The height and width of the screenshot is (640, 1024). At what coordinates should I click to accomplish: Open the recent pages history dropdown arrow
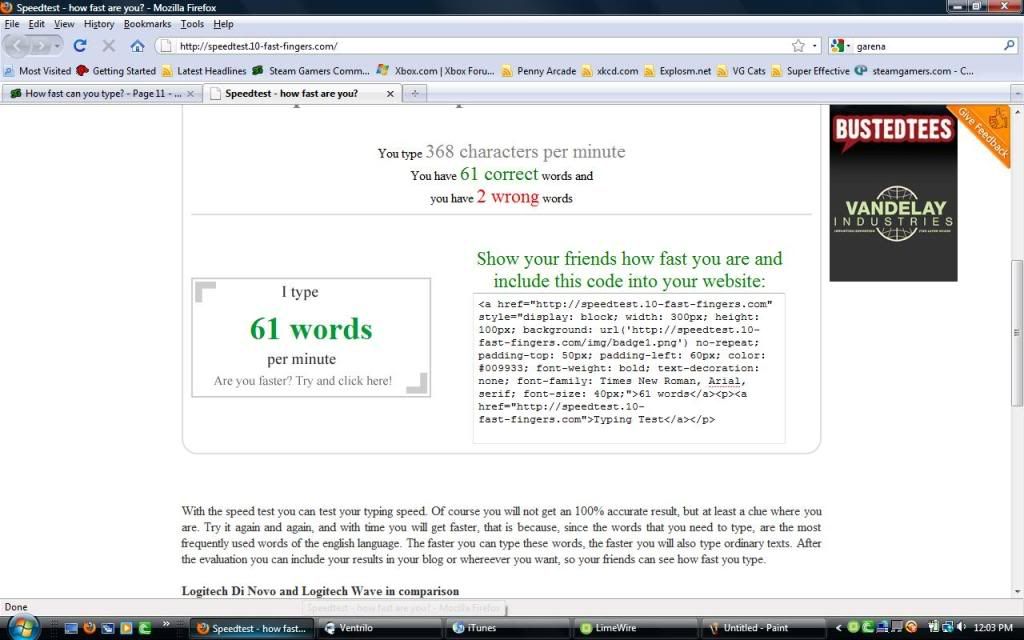click(57, 46)
